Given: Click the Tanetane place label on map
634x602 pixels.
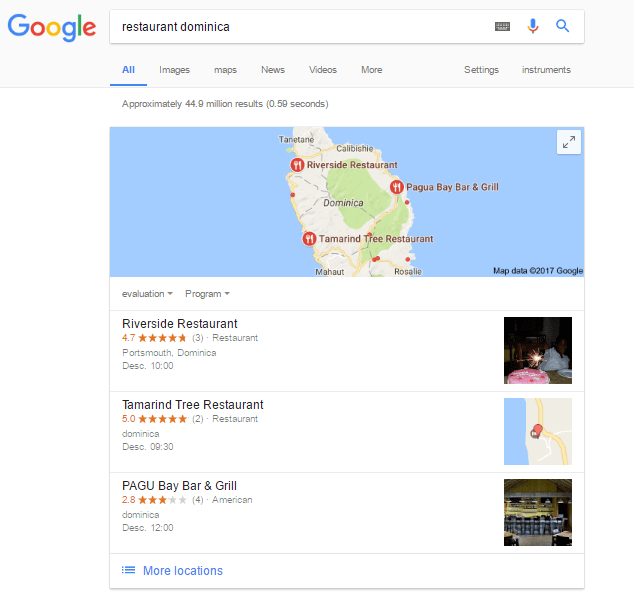Looking at the screenshot, I should click(296, 139).
